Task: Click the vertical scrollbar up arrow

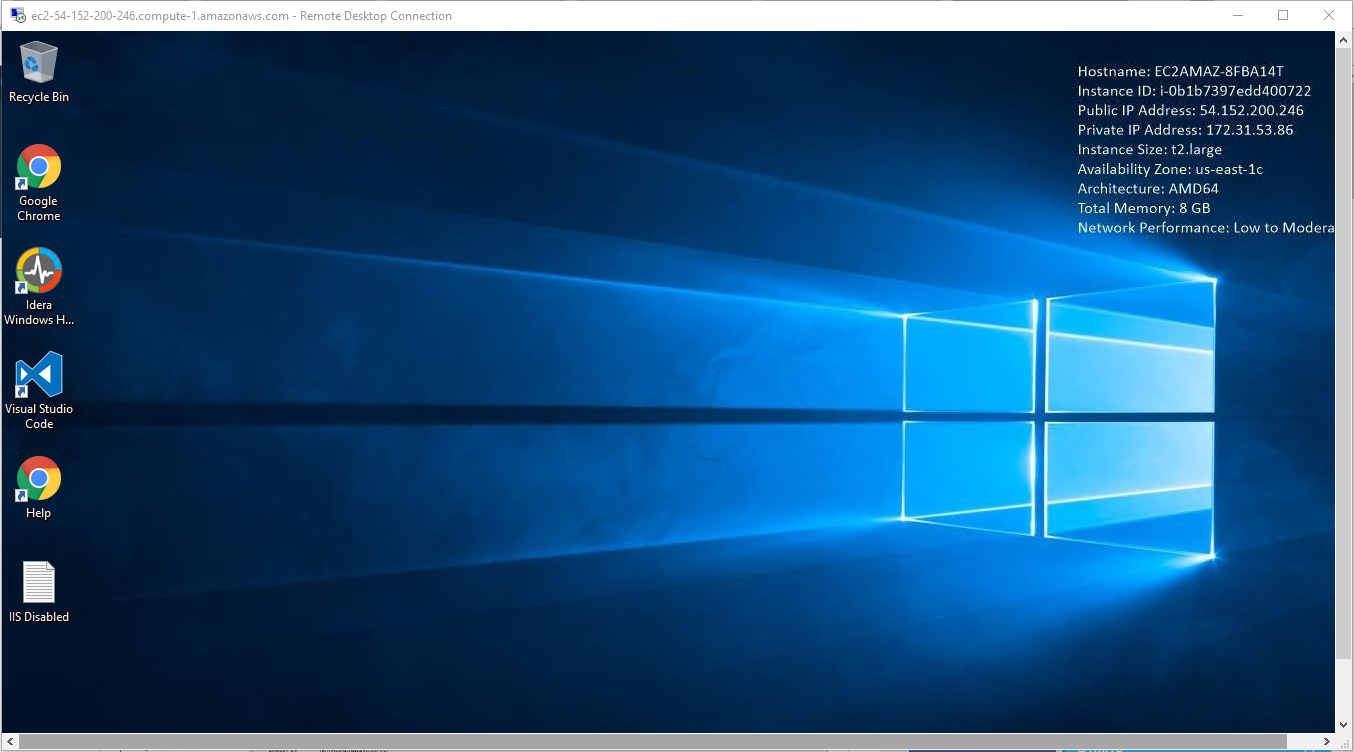Action: click(x=1344, y=40)
